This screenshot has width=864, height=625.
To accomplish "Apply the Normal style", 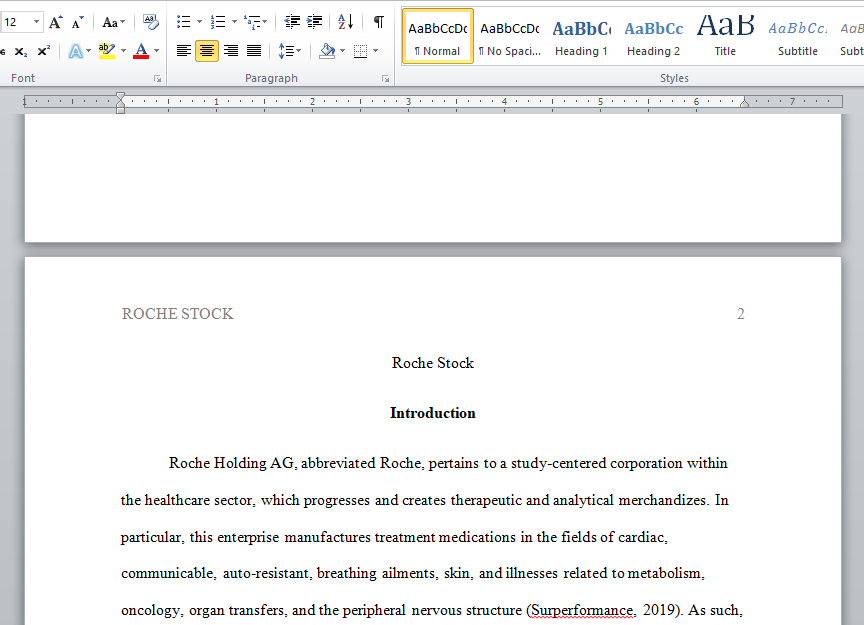I will coord(438,36).
